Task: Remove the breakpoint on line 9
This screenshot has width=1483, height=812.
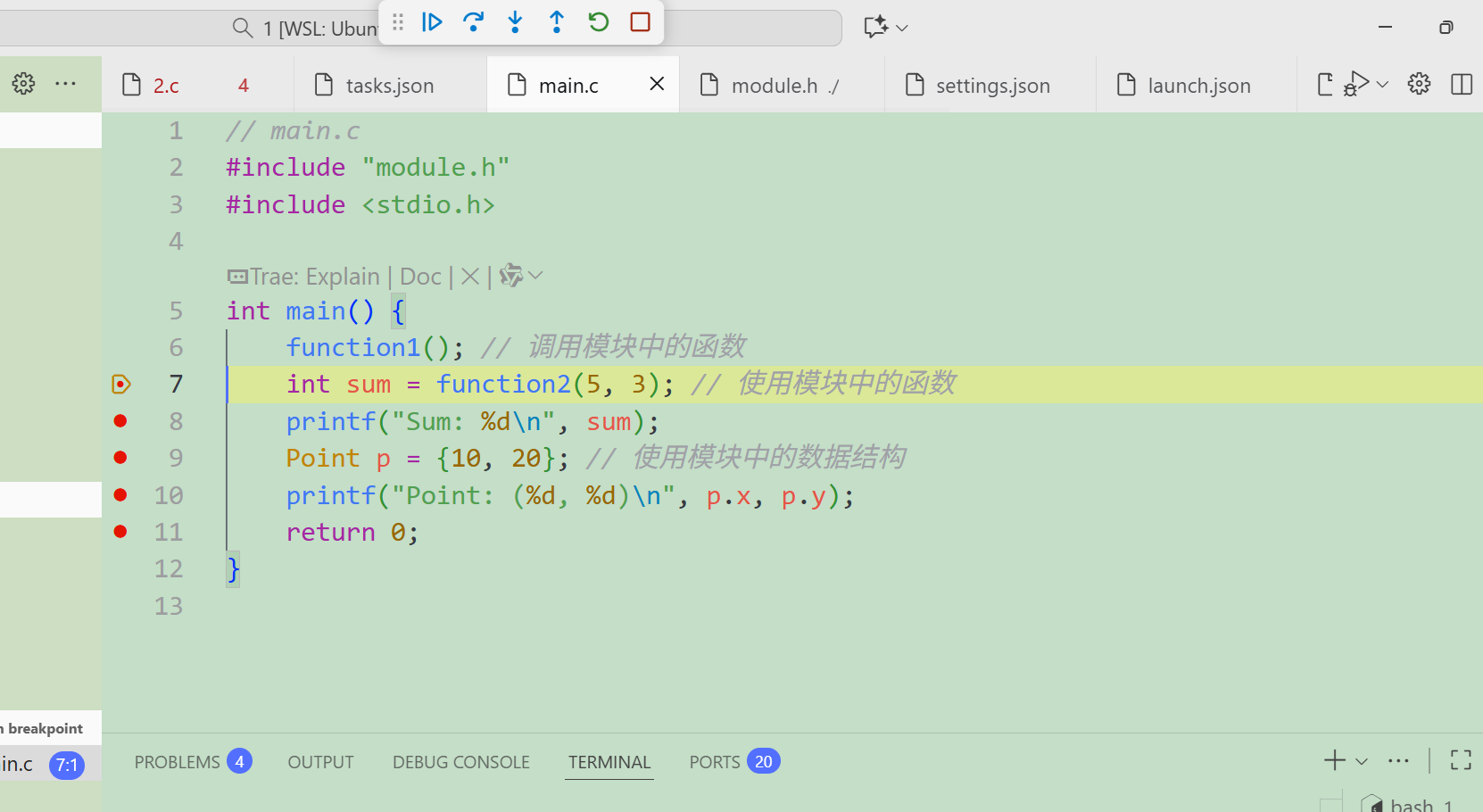Action: [x=120, y=457]
